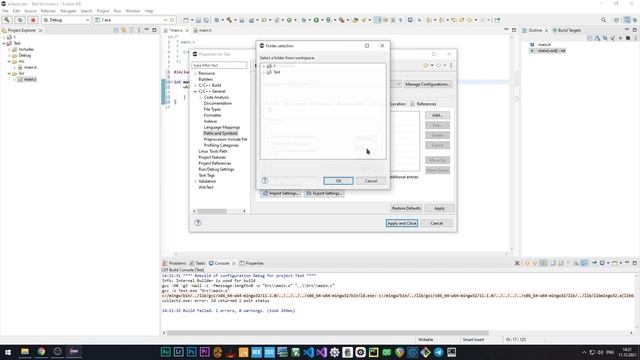This screenshot has height=360, width=640.
Task: Expand Includes in Project Explorer
Action: (9, 49)
